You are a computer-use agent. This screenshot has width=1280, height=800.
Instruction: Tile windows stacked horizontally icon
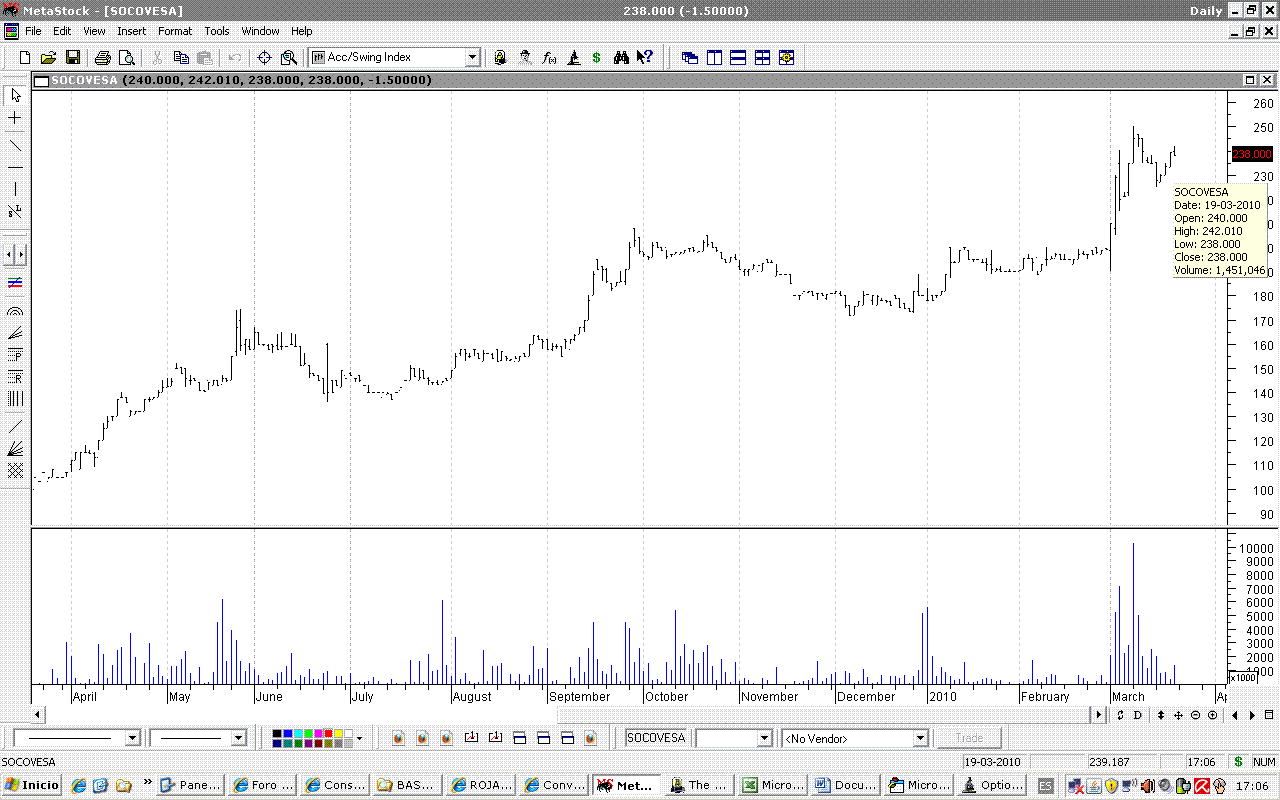(x=738, y=58)
